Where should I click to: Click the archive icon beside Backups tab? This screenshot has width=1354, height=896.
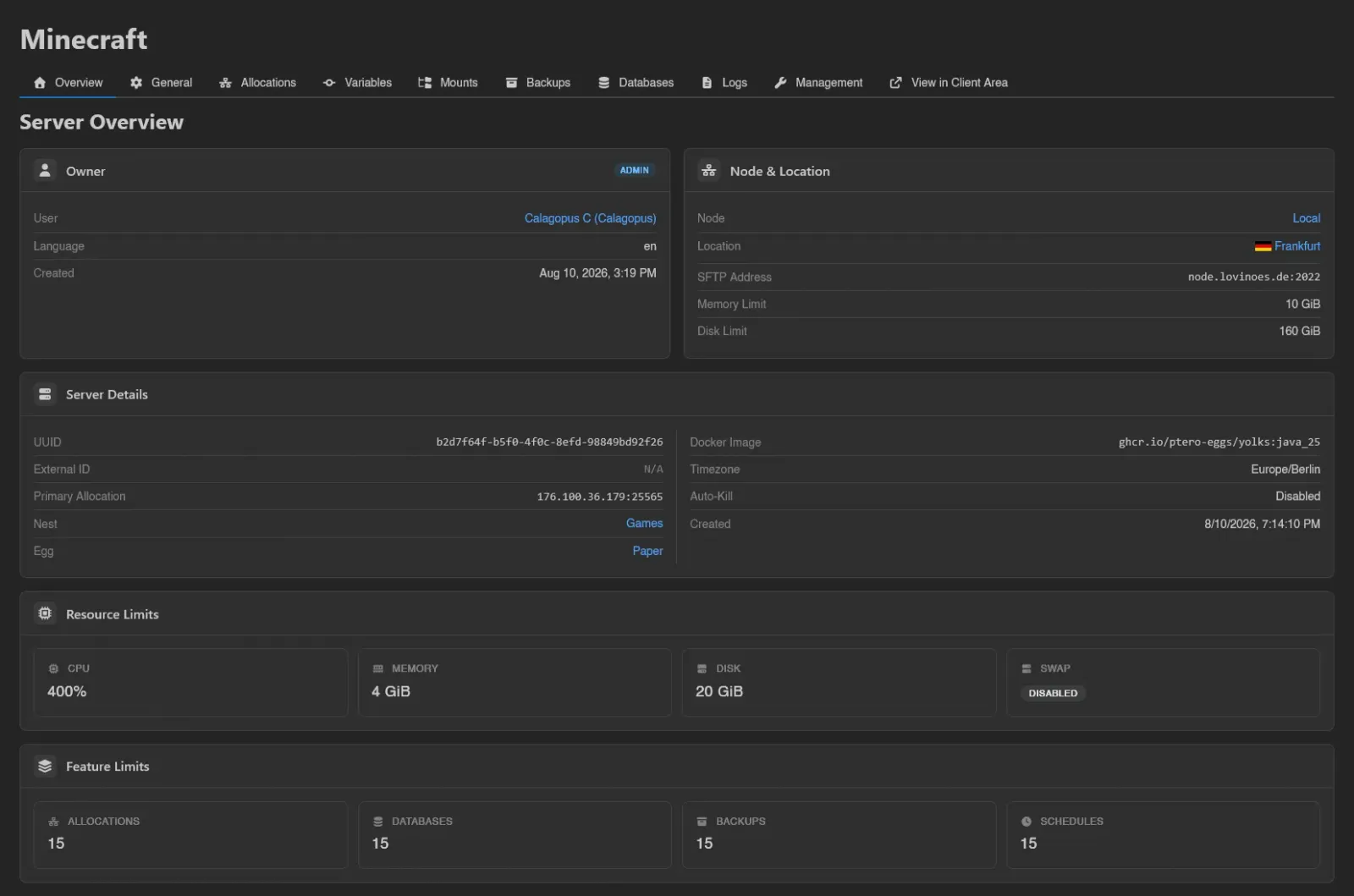coord(511,83)
